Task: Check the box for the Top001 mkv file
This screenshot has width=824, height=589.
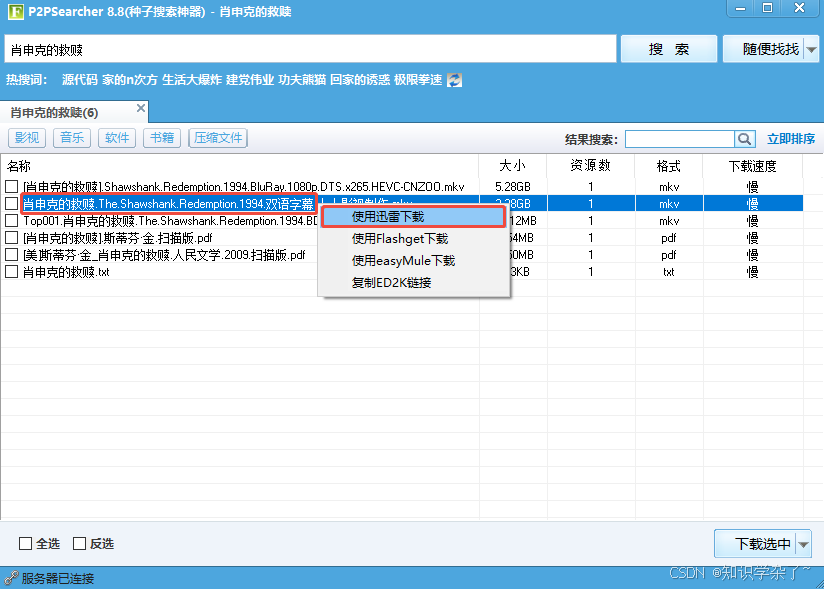Action: coord(12,220)
